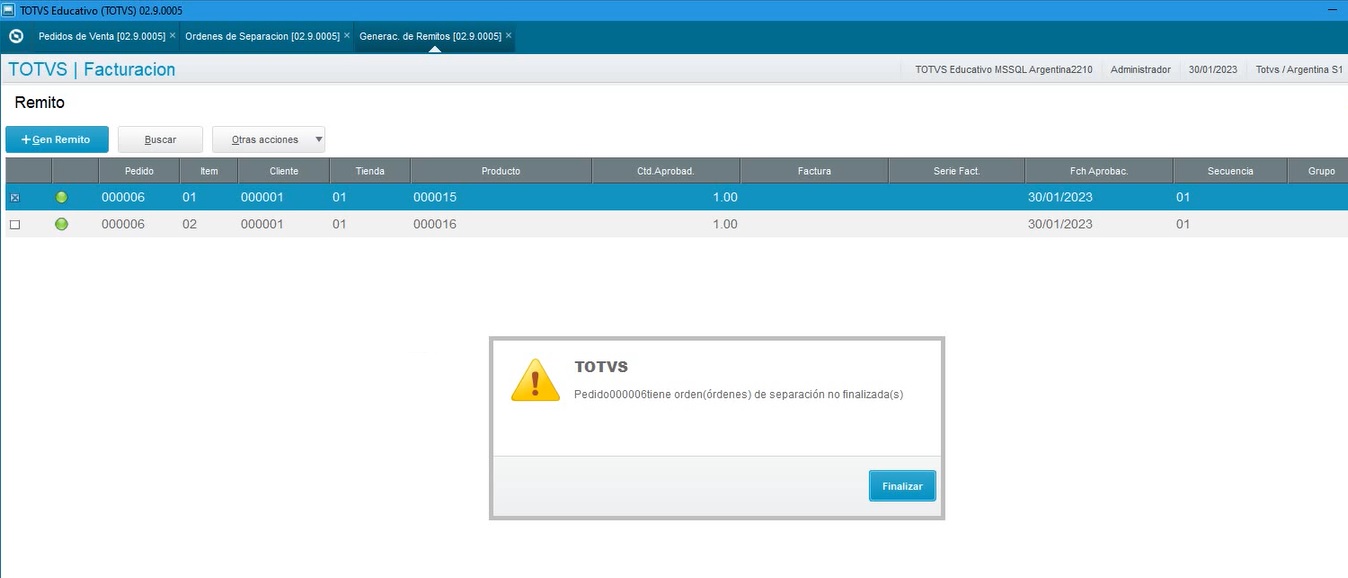Switch to Pedidos de Venta tab
Image resolution: width=1348 pixels, height=578 pixels.
101,36
